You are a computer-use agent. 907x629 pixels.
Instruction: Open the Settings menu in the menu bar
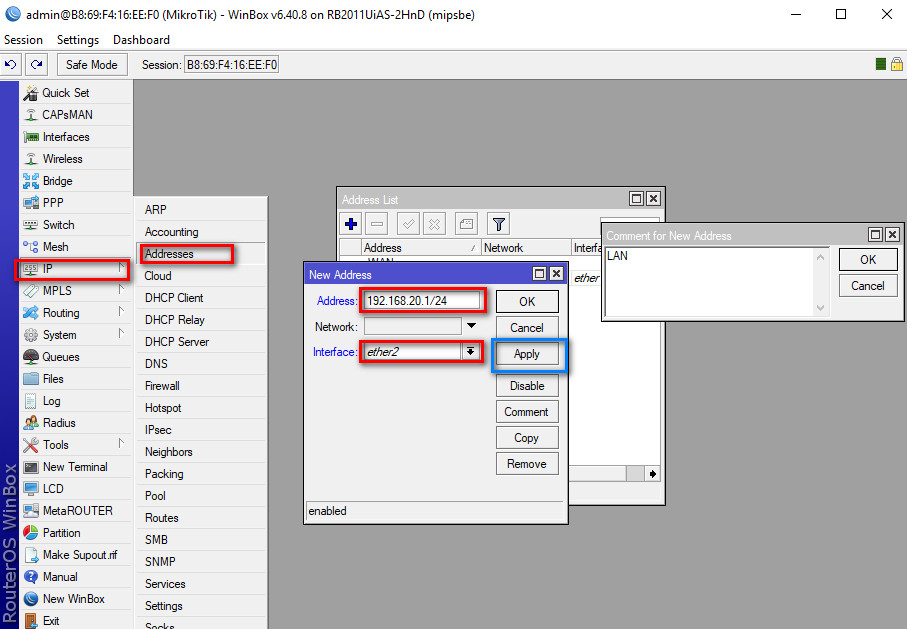78,40
